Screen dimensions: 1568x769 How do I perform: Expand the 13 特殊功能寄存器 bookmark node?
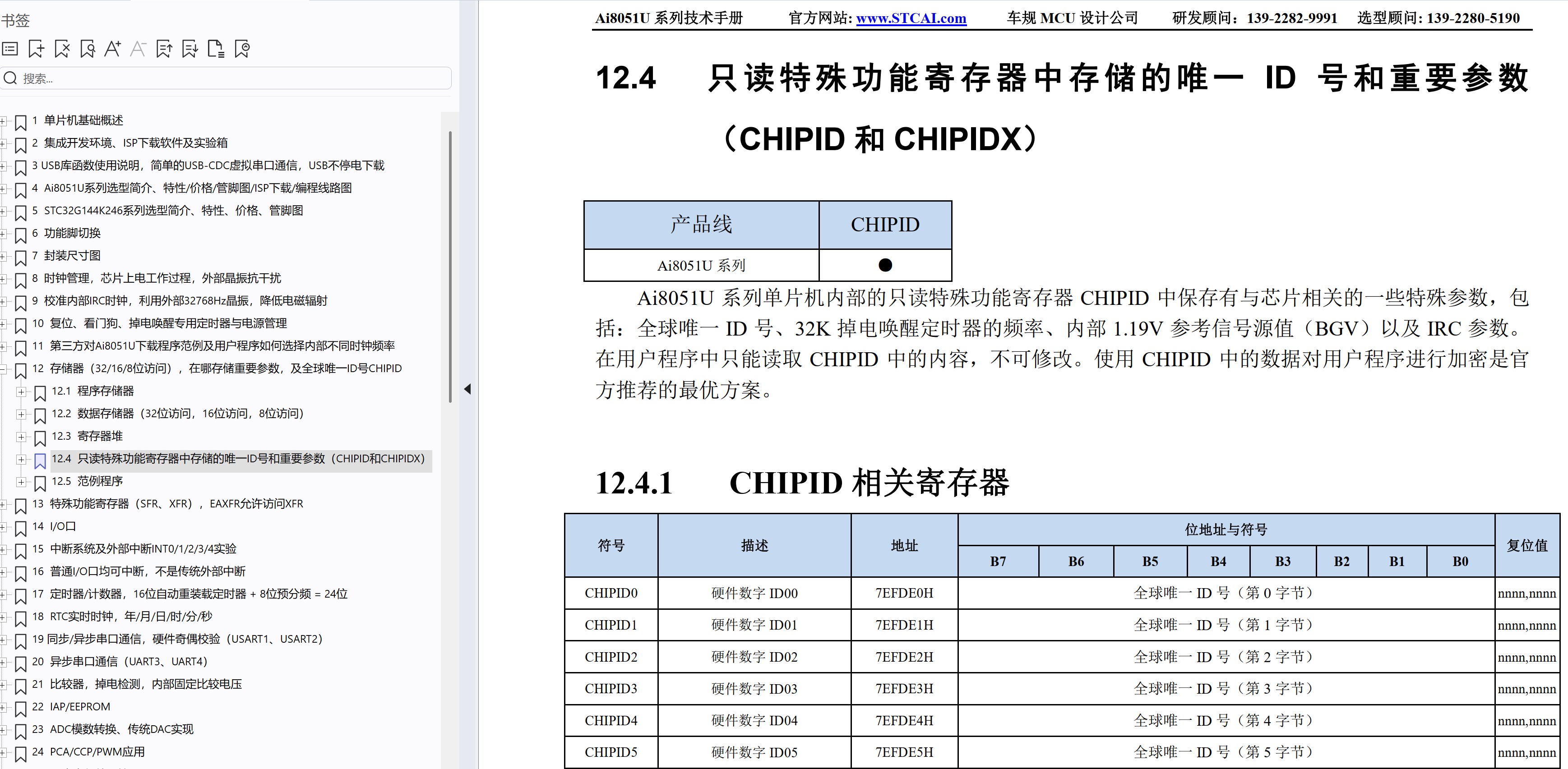coord(2,504)
